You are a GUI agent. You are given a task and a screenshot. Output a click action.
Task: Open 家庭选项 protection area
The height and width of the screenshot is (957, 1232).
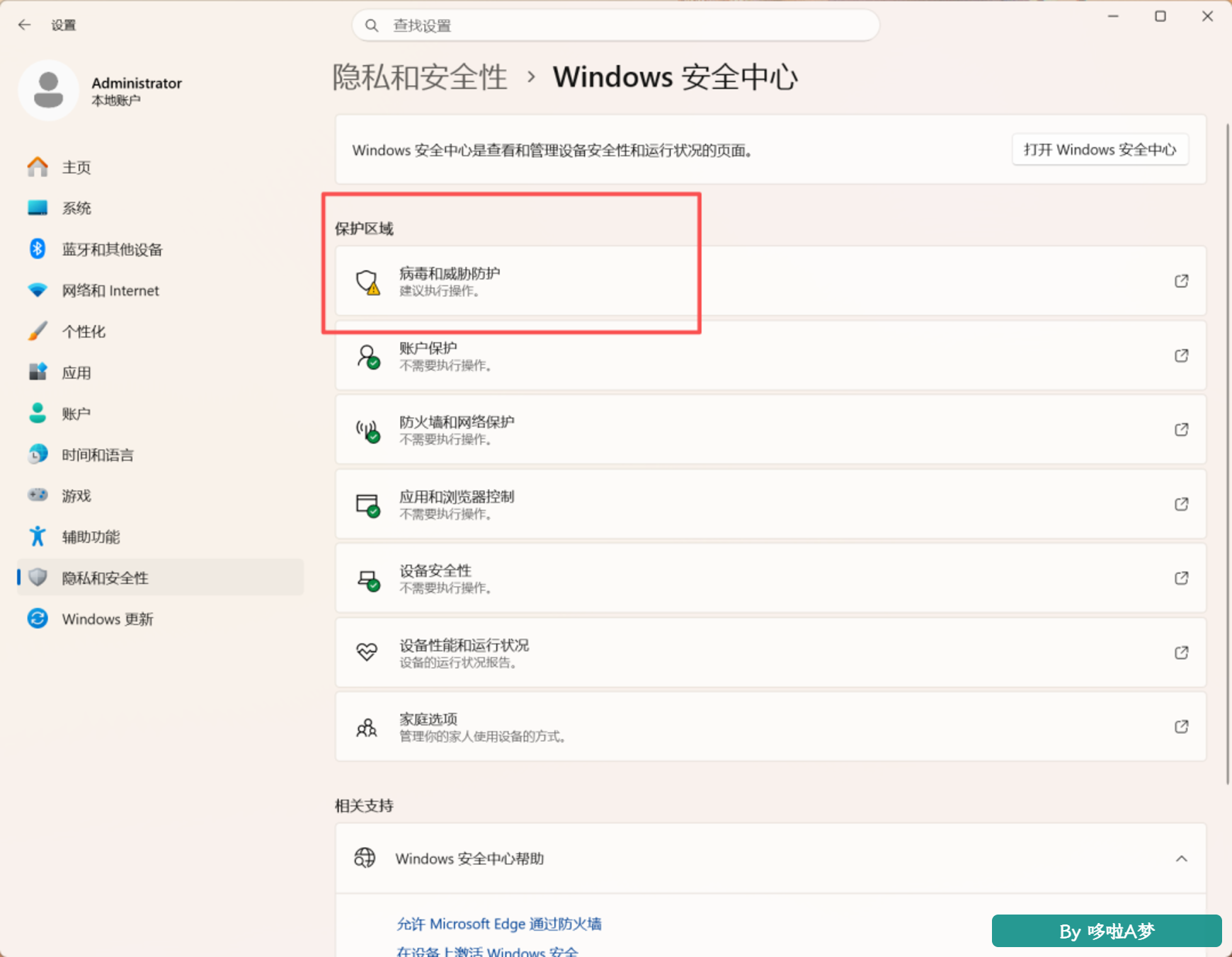click(770, 727)
